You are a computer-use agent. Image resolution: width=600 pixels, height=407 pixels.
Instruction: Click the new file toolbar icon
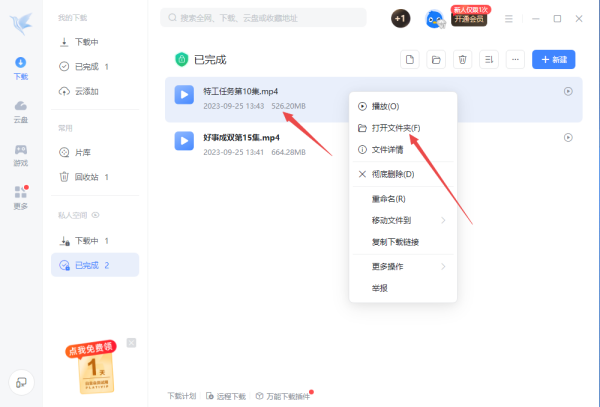coord(409,60)
